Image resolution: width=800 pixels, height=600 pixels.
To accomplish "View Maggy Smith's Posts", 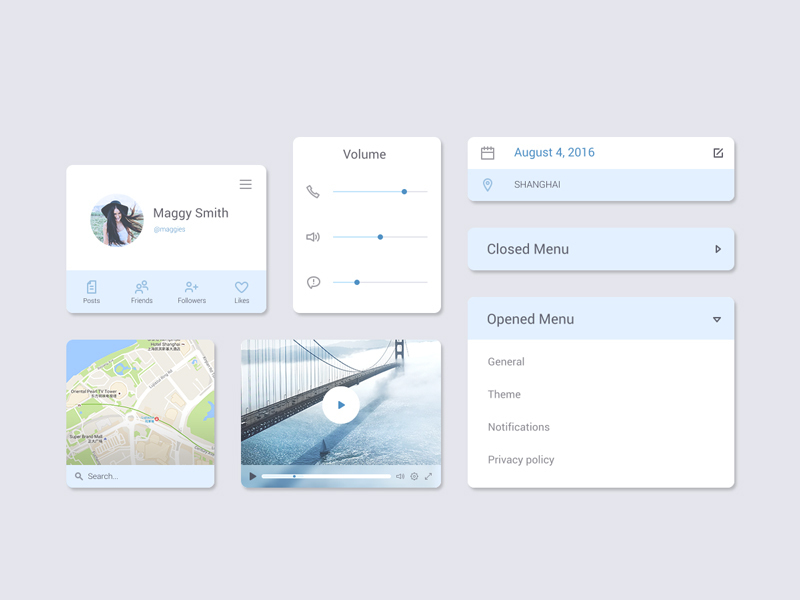I will (91, 289).
